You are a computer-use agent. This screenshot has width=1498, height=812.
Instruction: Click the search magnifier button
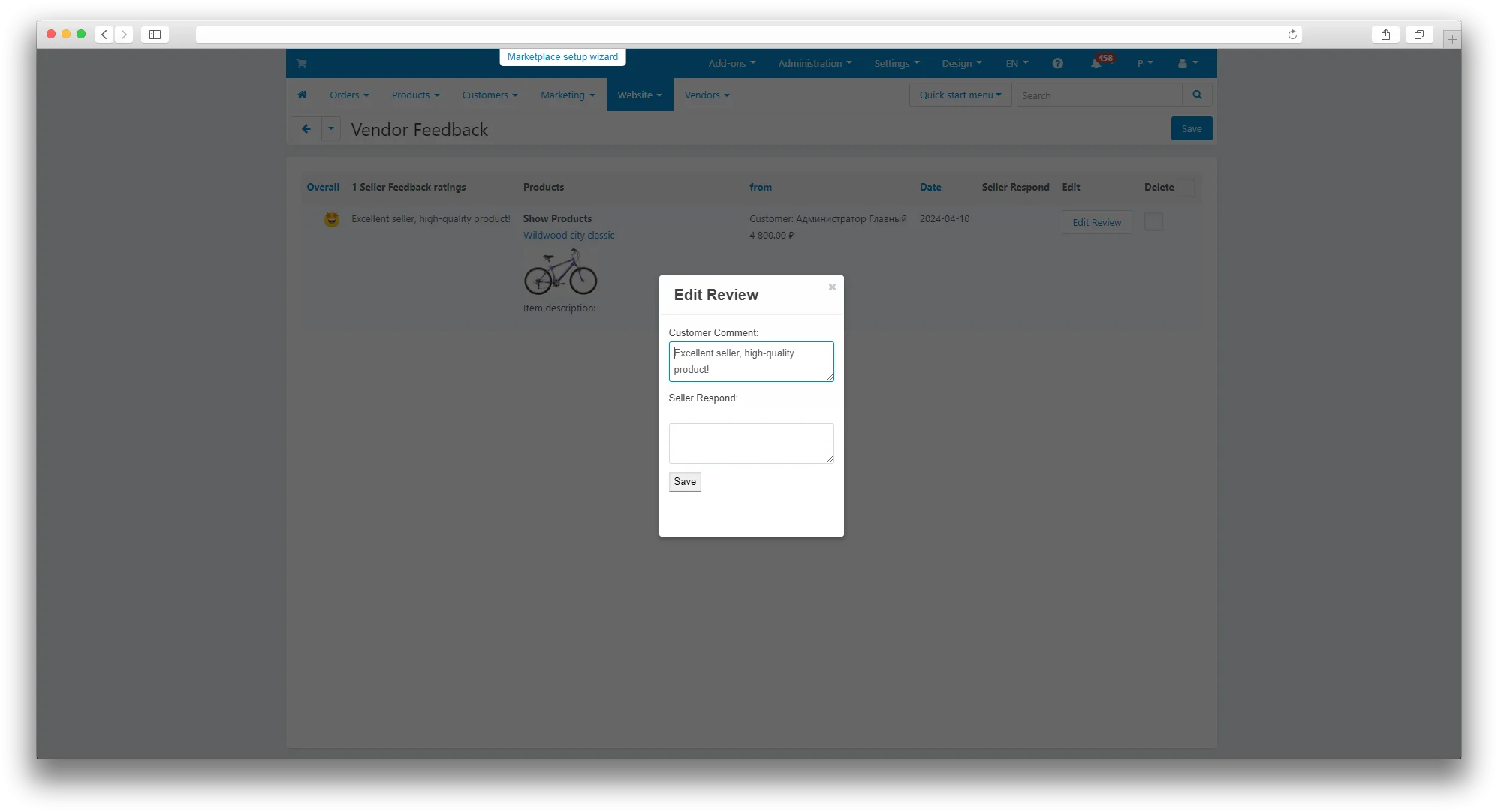(1197, 95)
